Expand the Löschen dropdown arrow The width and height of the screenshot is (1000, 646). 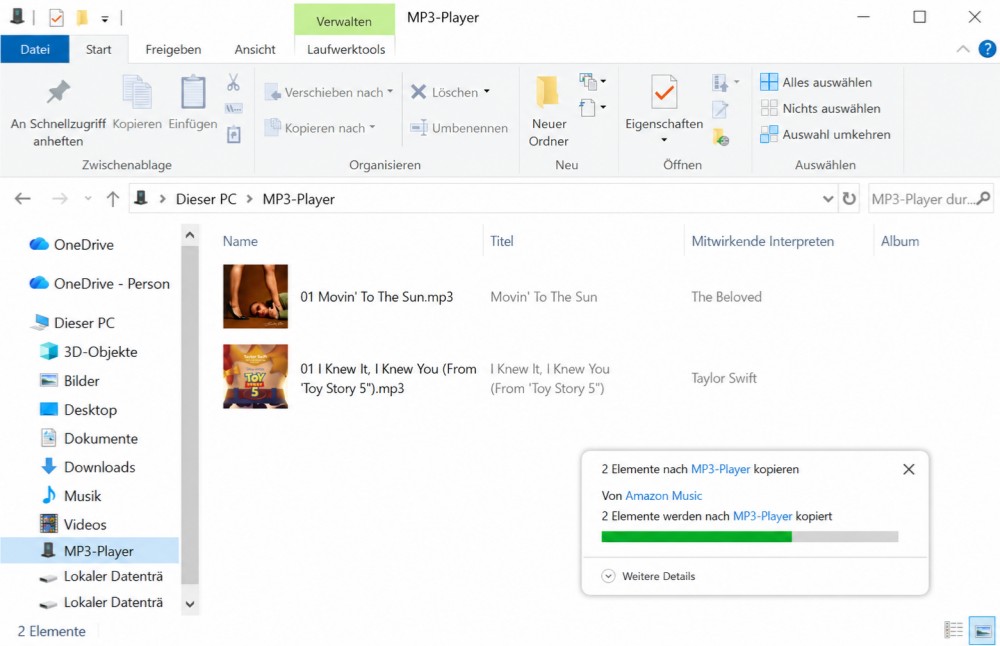487,92
